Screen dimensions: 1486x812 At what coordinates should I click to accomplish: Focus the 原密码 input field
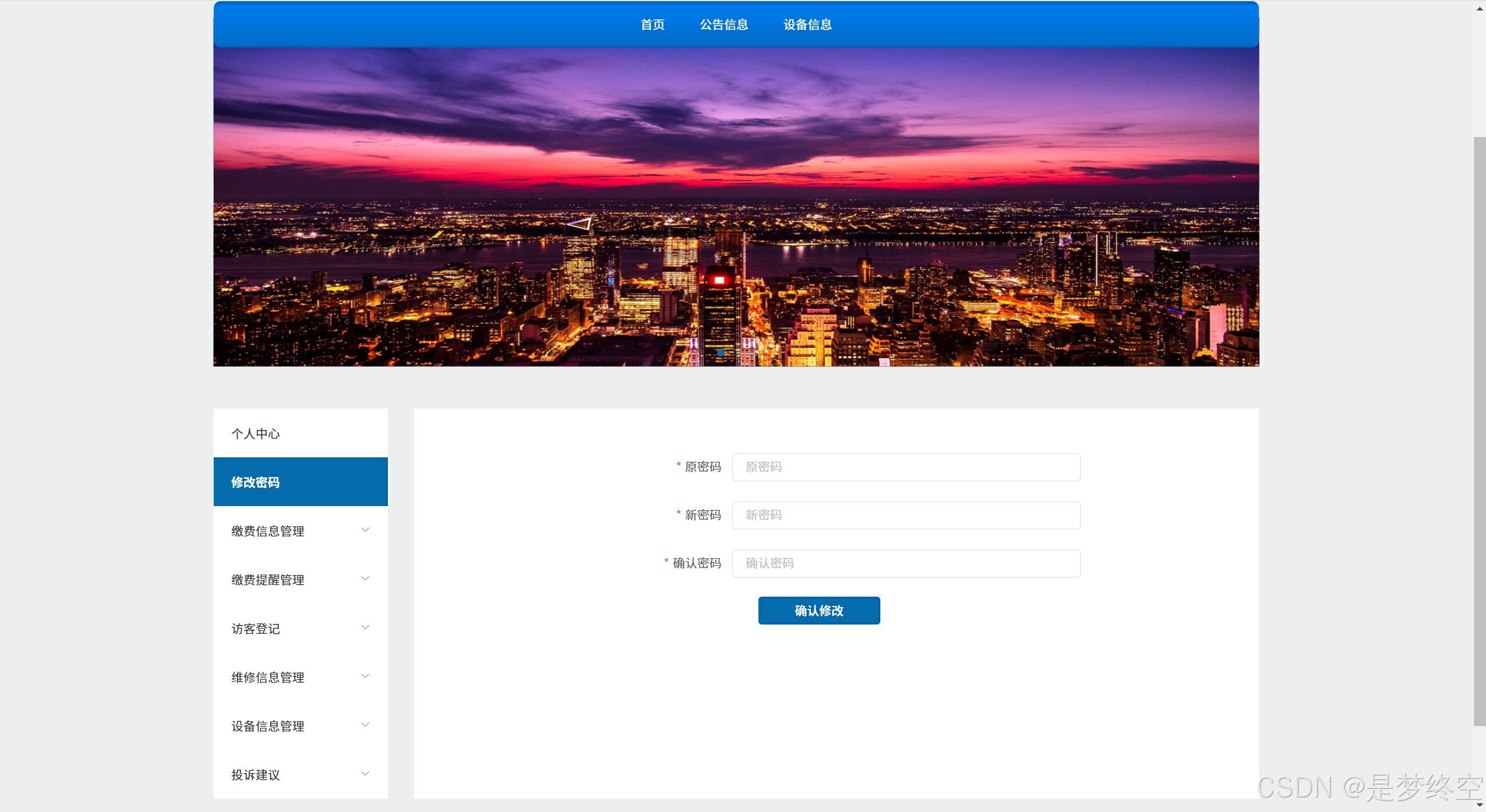pos(906,468)
